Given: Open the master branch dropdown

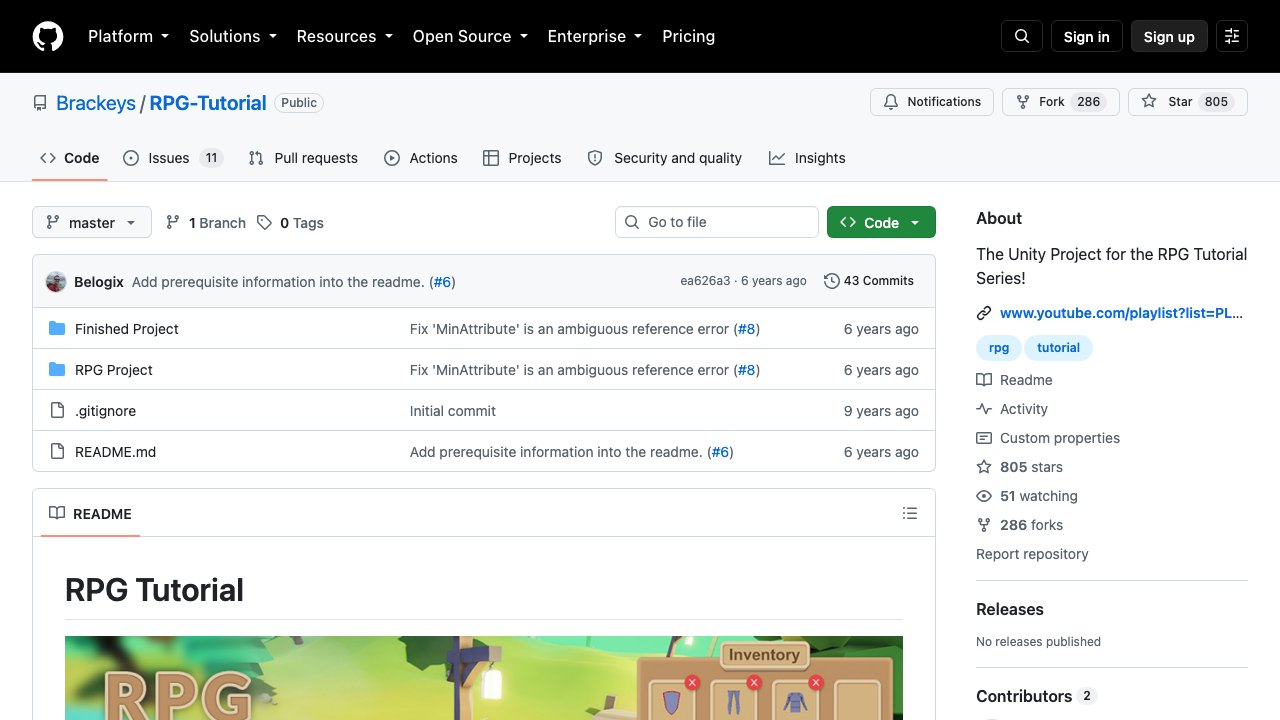Looking at the screenshot, I should (92, 222).
